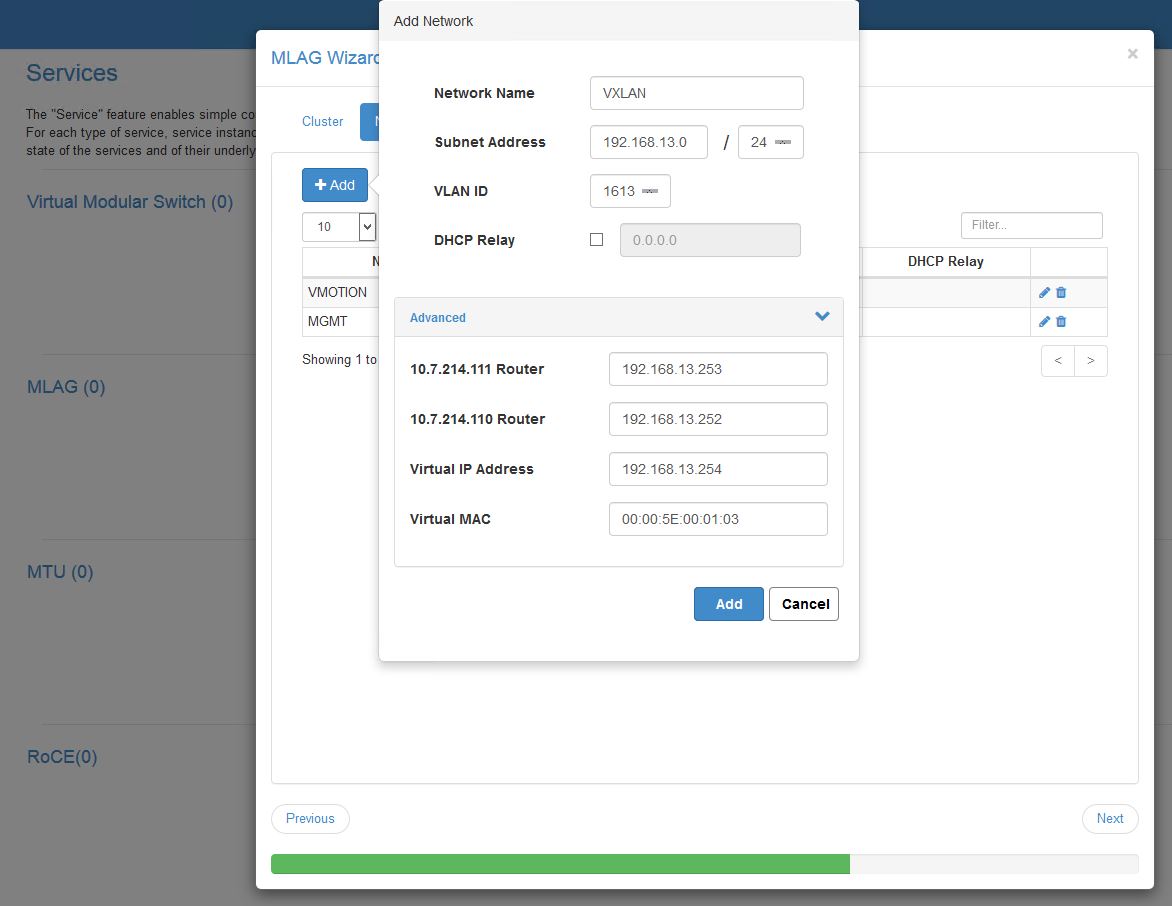Viewport: 1172px width, 906px height.
Task: Click the Virtual IP Address field
Action: [x=718, y=469]
